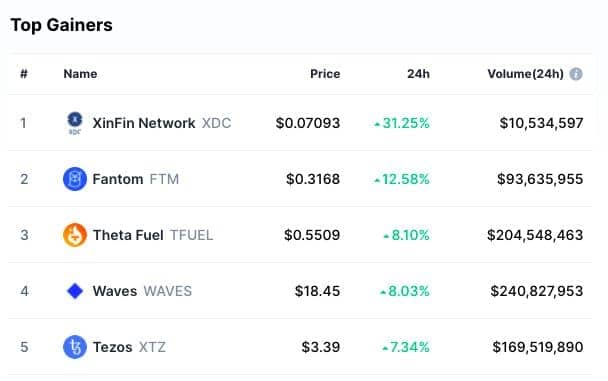Sort by the Name column header
This screenshot has height=381, width=608.
[x=80, y=74]
